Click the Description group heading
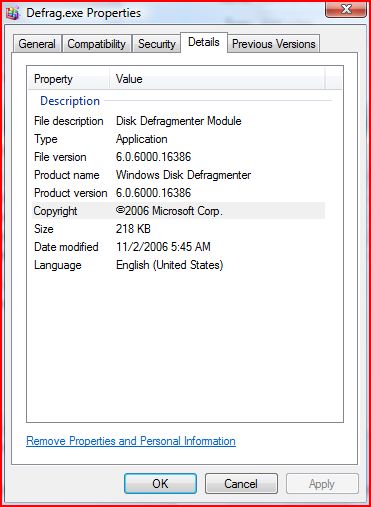371x507 pixels. pyautogui.click(x=70, y=101)
